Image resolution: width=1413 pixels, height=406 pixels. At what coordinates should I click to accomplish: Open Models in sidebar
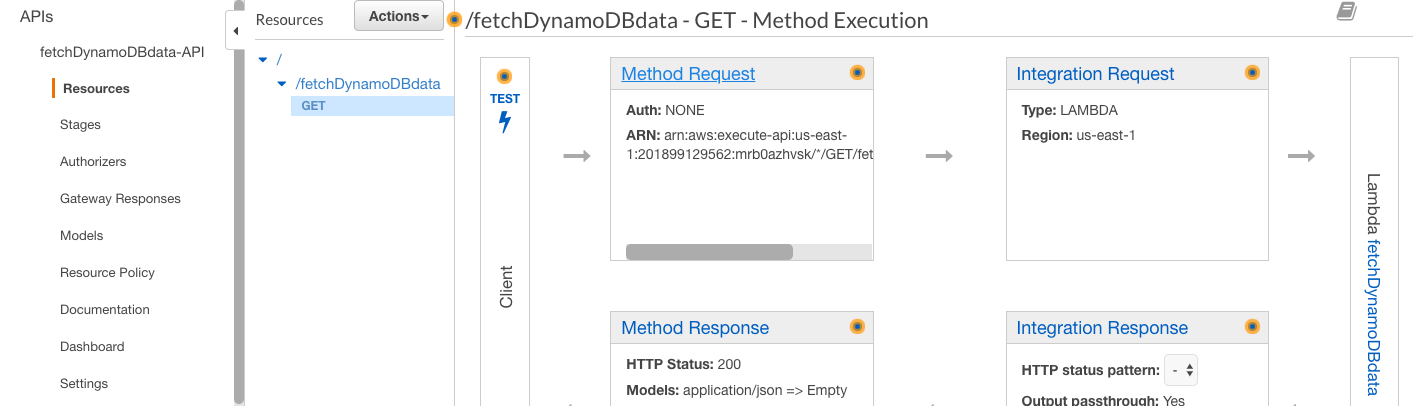click(82, 236)
